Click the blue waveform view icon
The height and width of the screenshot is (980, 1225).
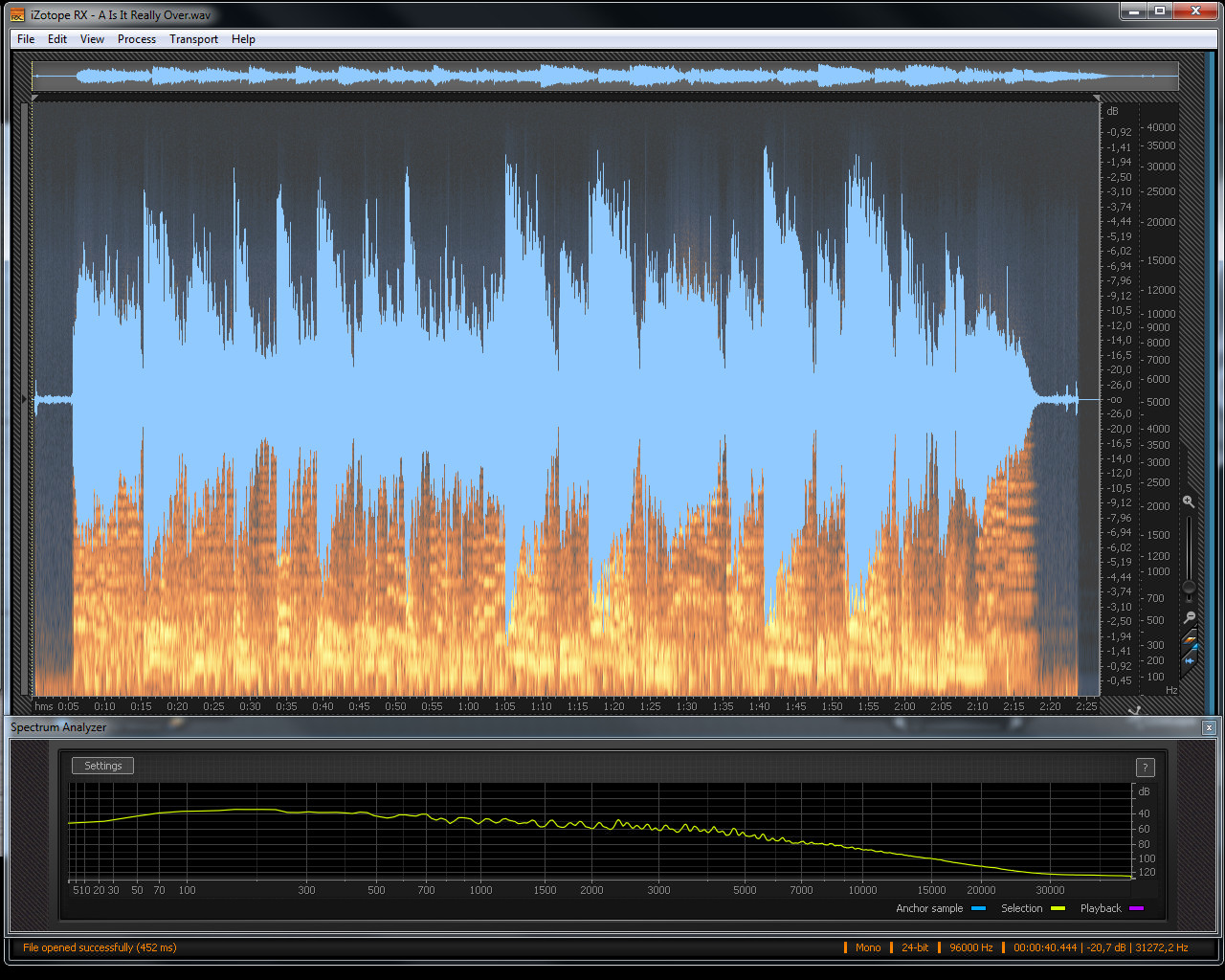click(1190, 658)
